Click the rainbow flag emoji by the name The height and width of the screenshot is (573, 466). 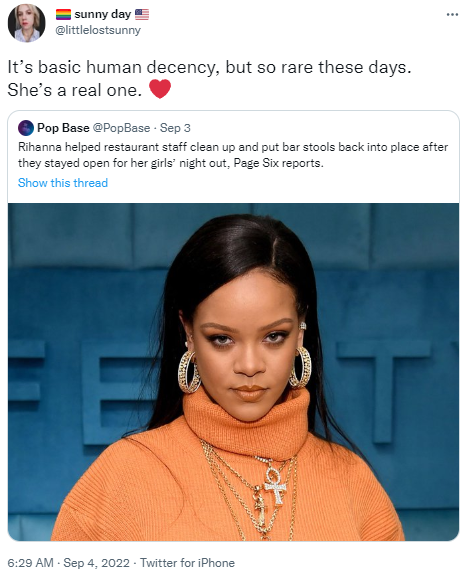pyautogui.click(x=63, y=14)
